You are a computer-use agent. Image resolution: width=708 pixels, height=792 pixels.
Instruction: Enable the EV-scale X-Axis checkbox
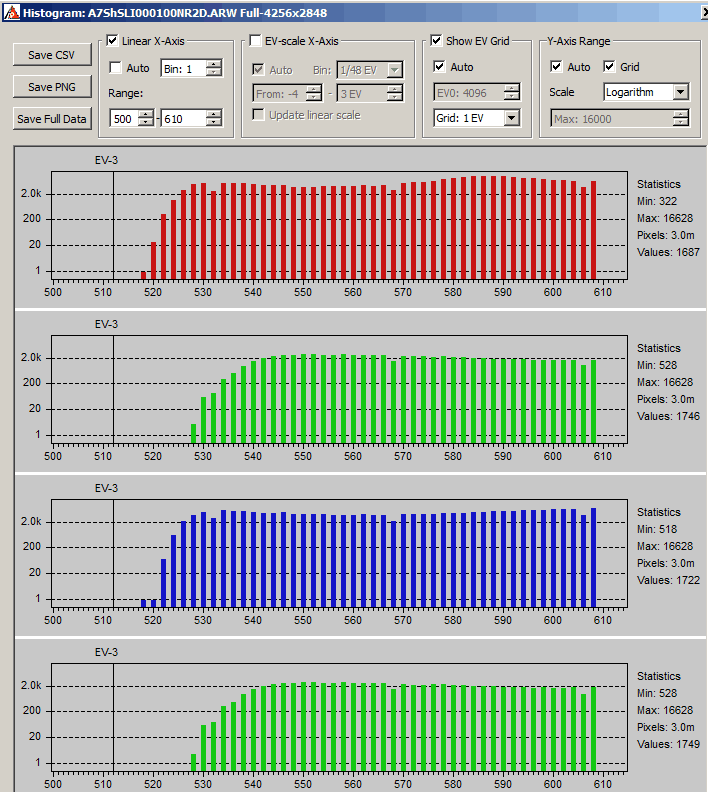(x=256, y=41)
